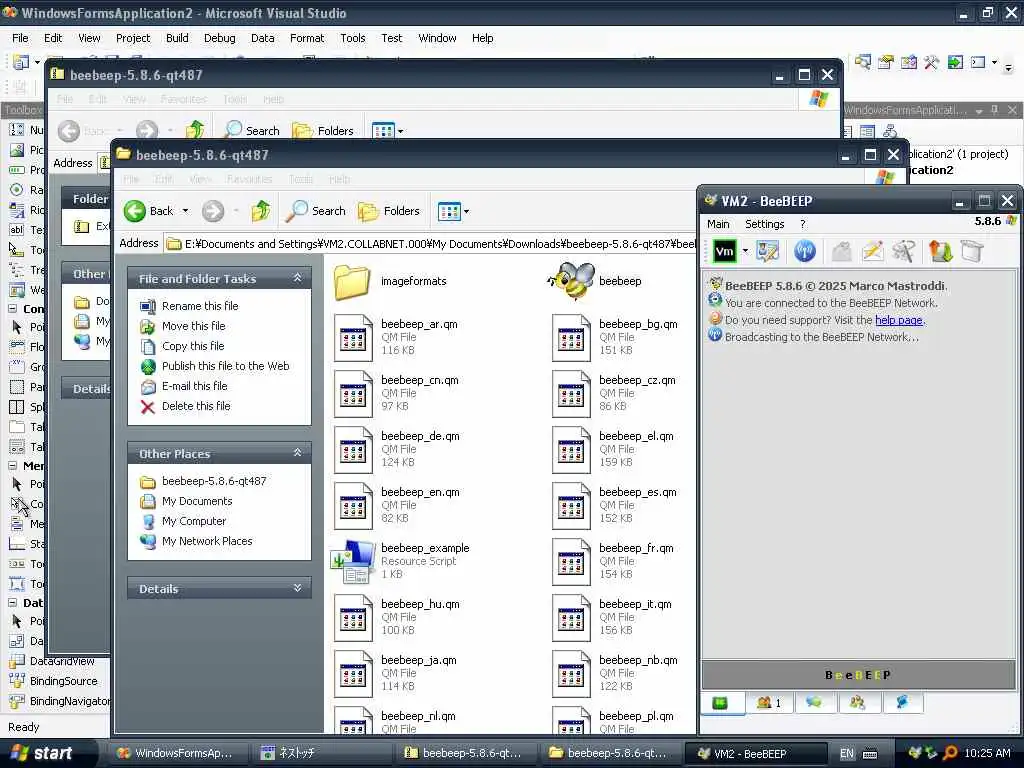Select the beebeep_cn.qm file icon
The image size is (1024, 768).
click(353, 394)
